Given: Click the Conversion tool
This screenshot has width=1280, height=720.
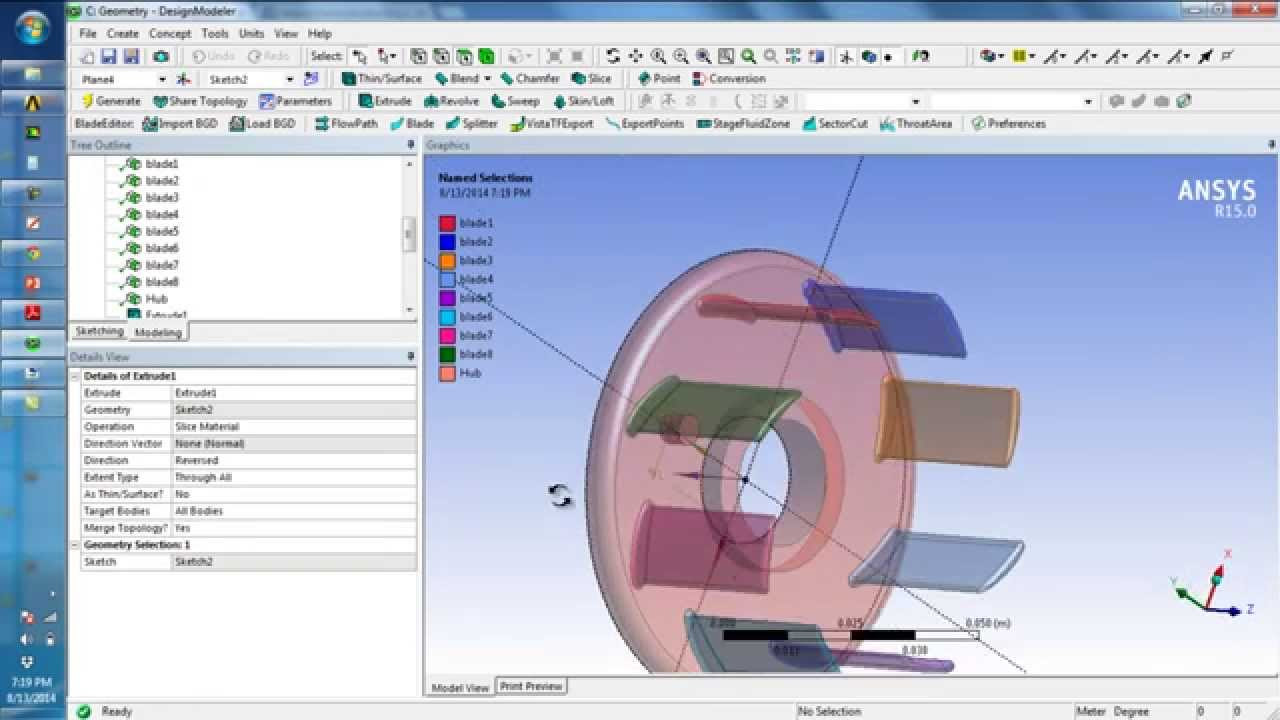Looking at the screenshot, I should (x=728, y=78).
